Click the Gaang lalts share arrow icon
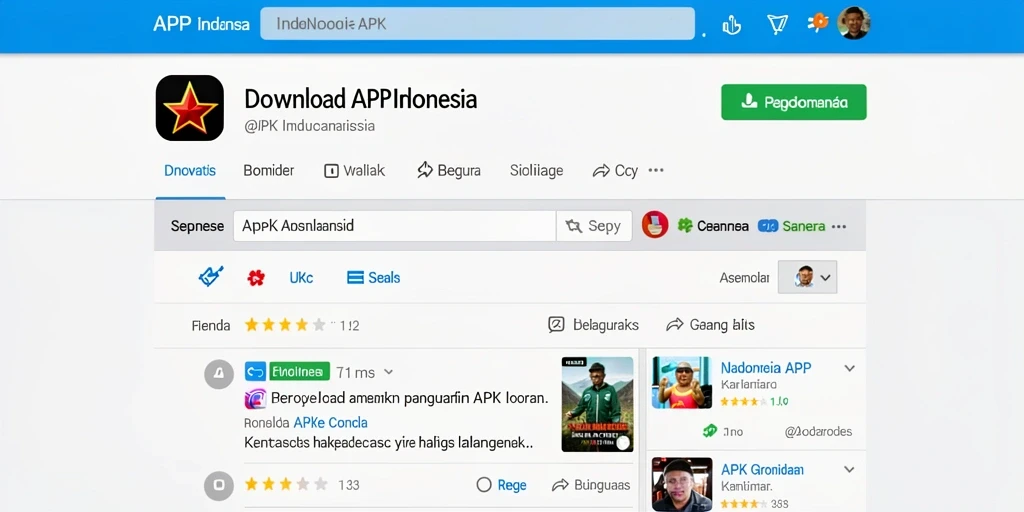1024x512 pixels. (x=675, y=325)
